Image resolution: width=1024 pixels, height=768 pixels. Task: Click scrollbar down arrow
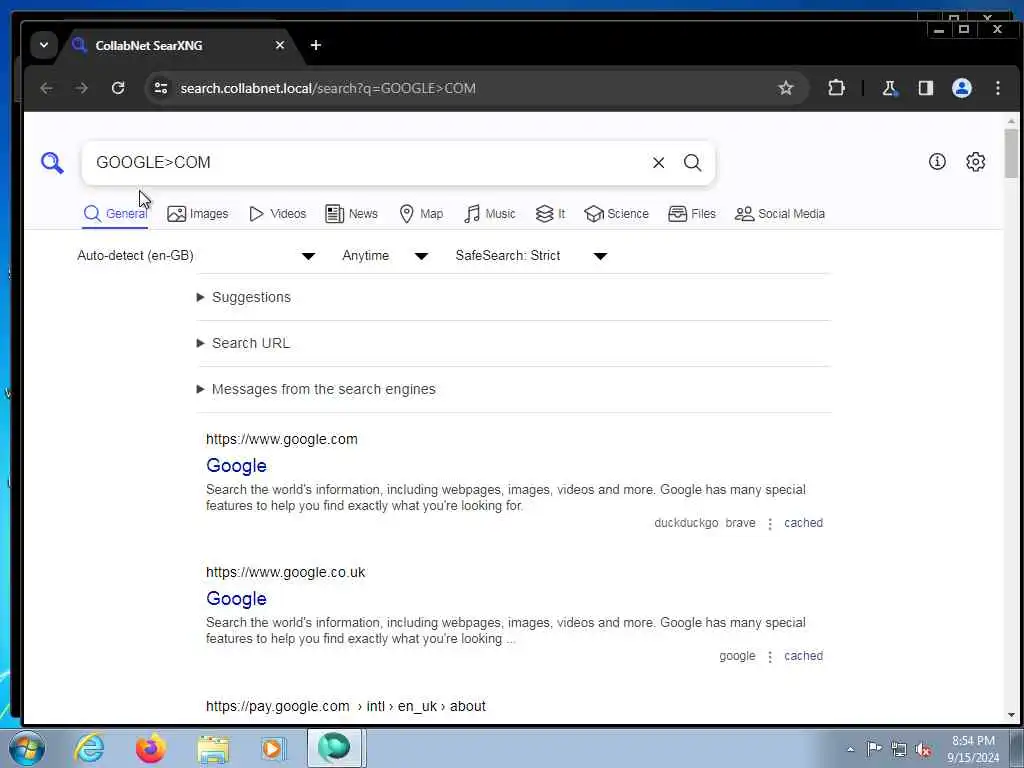tap(1012, 715)
